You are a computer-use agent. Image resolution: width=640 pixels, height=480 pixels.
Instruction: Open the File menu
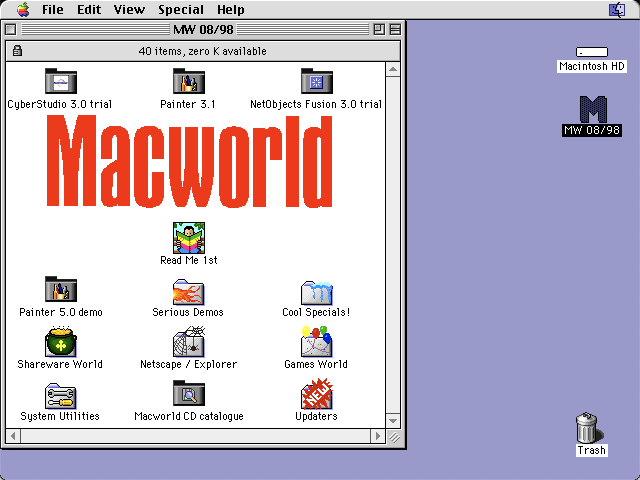(53, 9)
